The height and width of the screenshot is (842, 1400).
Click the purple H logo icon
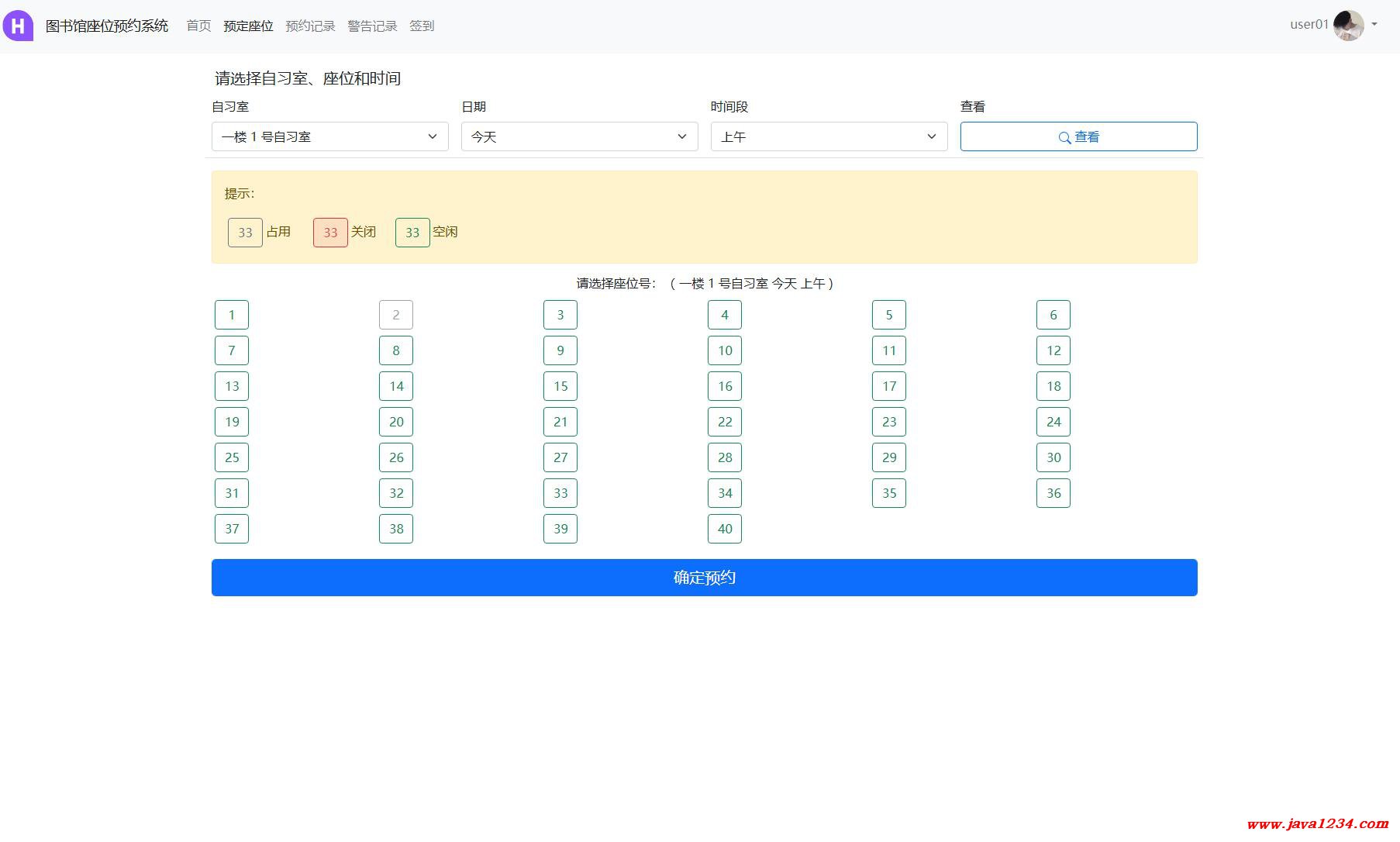click(18, 26)
